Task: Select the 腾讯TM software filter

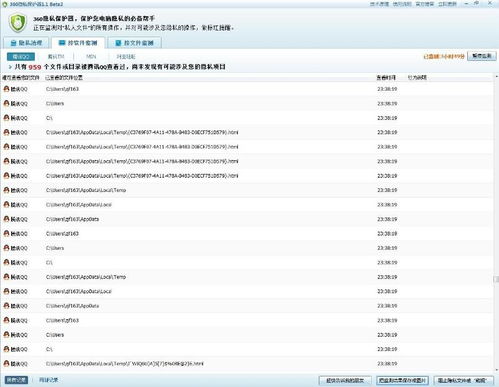Action: (x=56, y=57)
